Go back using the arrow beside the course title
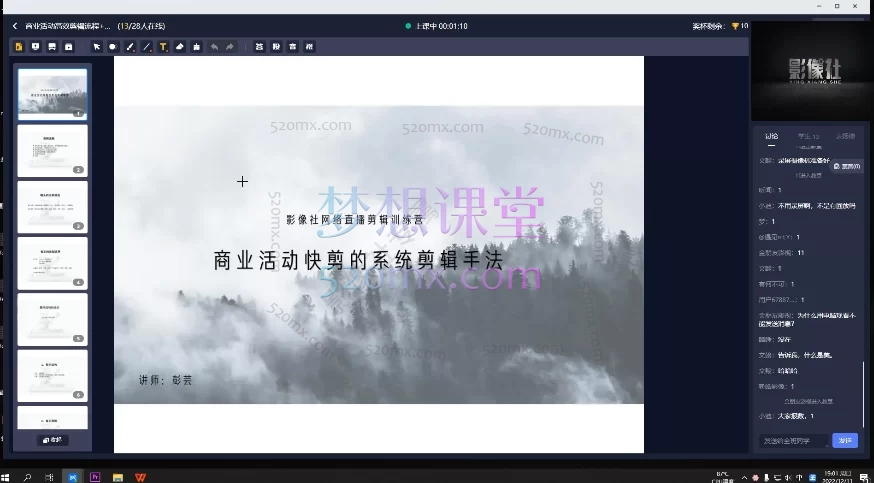Screen dimensions: 874x483 point(15,26)
